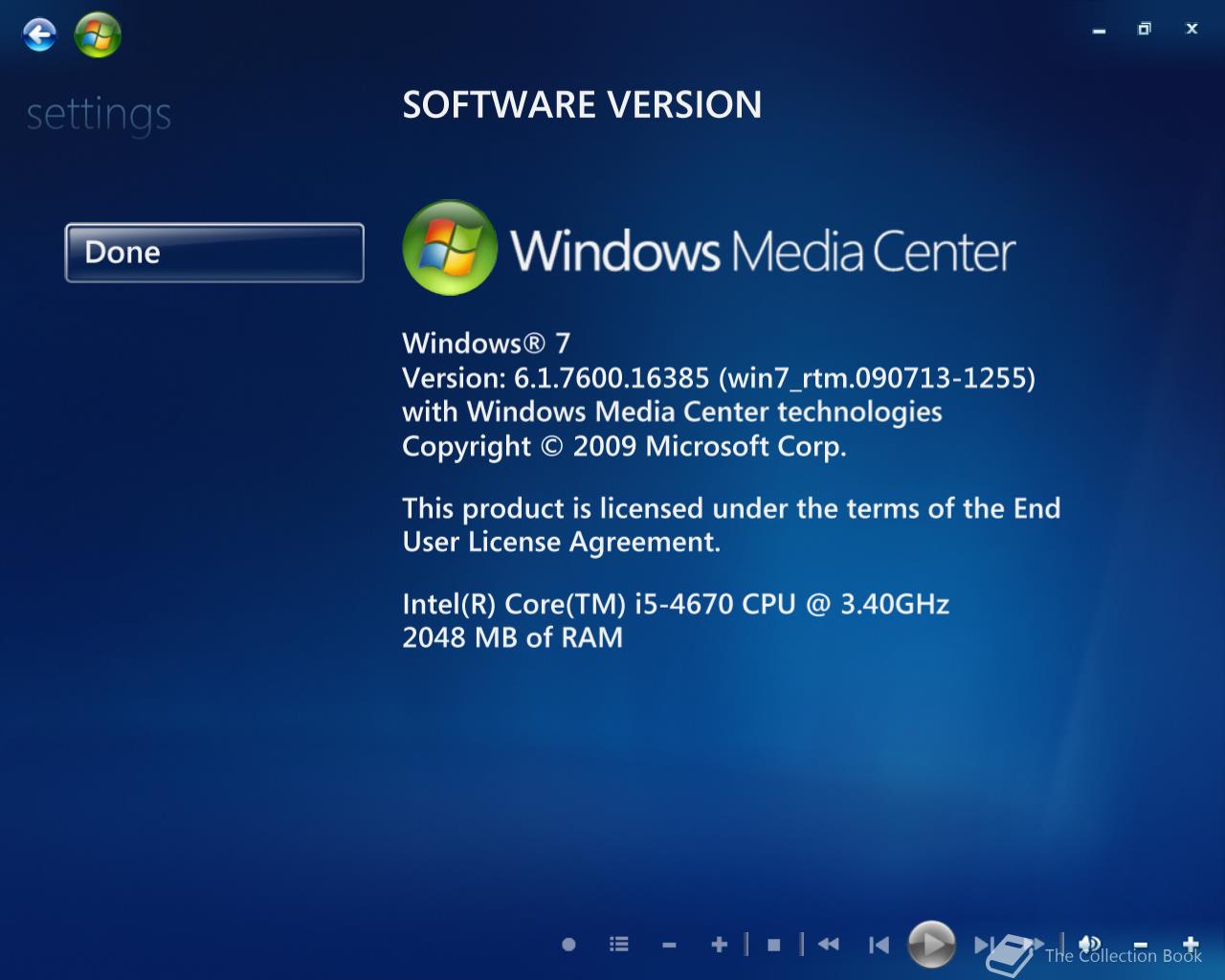The image size is (1225, 980).
Task: Click the 'SOFTWARE VERSION' heading
Action: point(582,104)
